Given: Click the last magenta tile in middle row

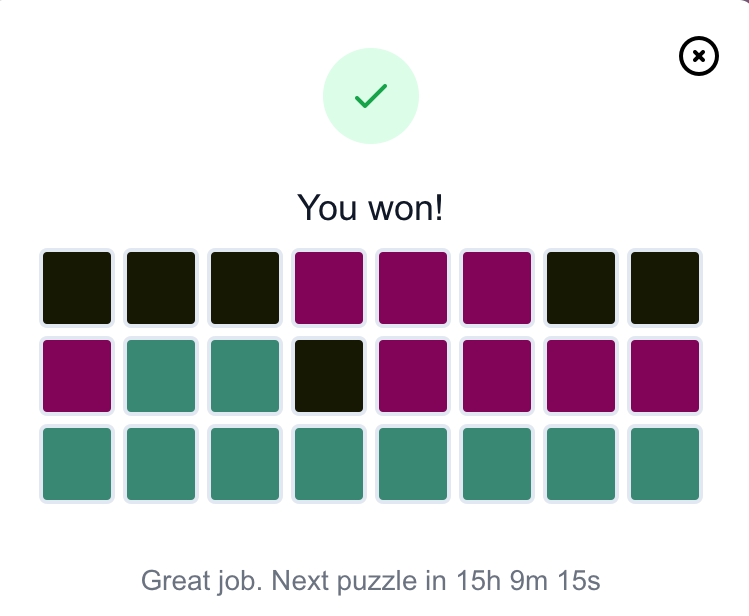Looking at the screenshot, I should (665, 376).
